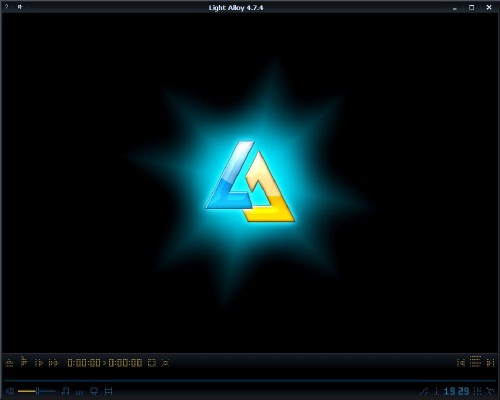Screen dimensions: 500x400
Task: Toggle the playlist panel list icon
Action: pos(475,361)
